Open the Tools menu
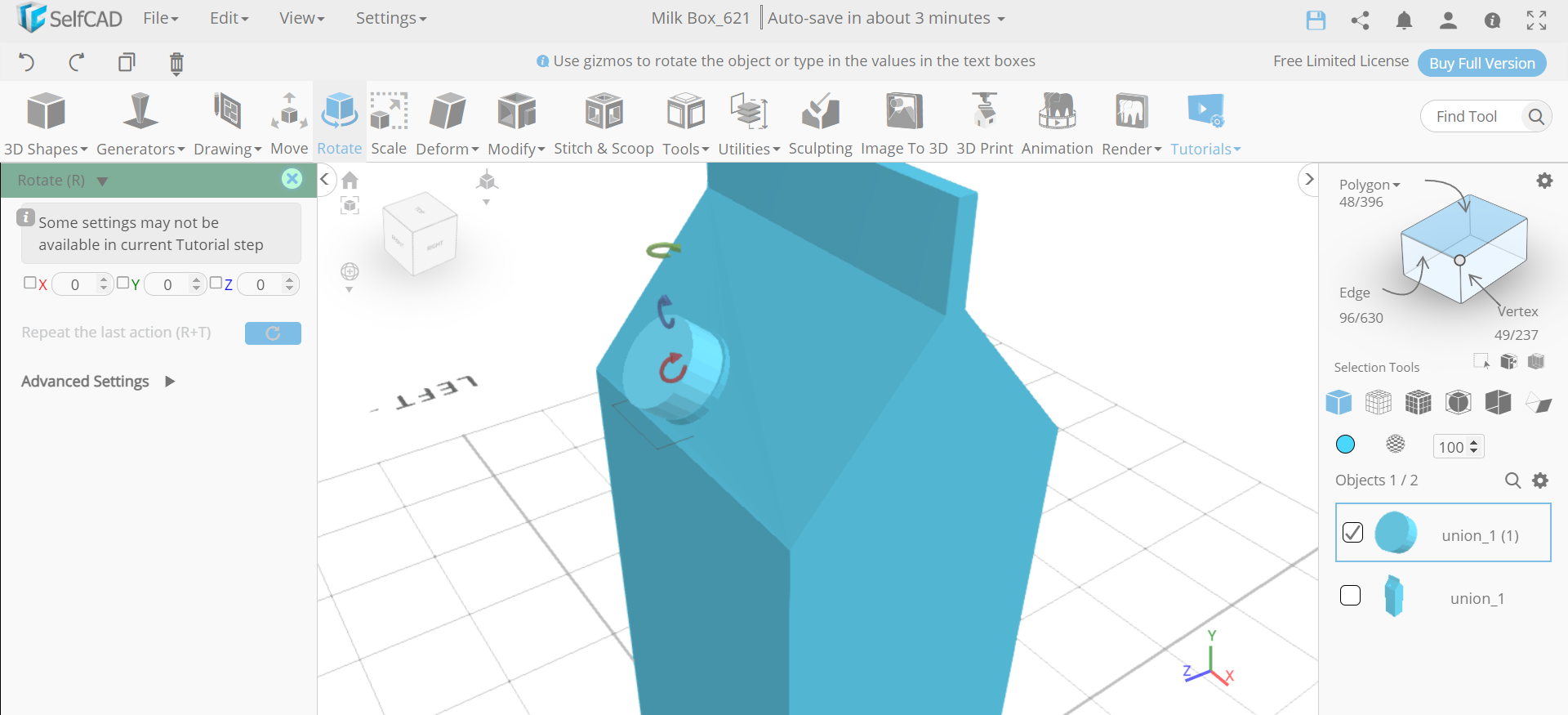1568x715 pixels. tap(685, 124)
